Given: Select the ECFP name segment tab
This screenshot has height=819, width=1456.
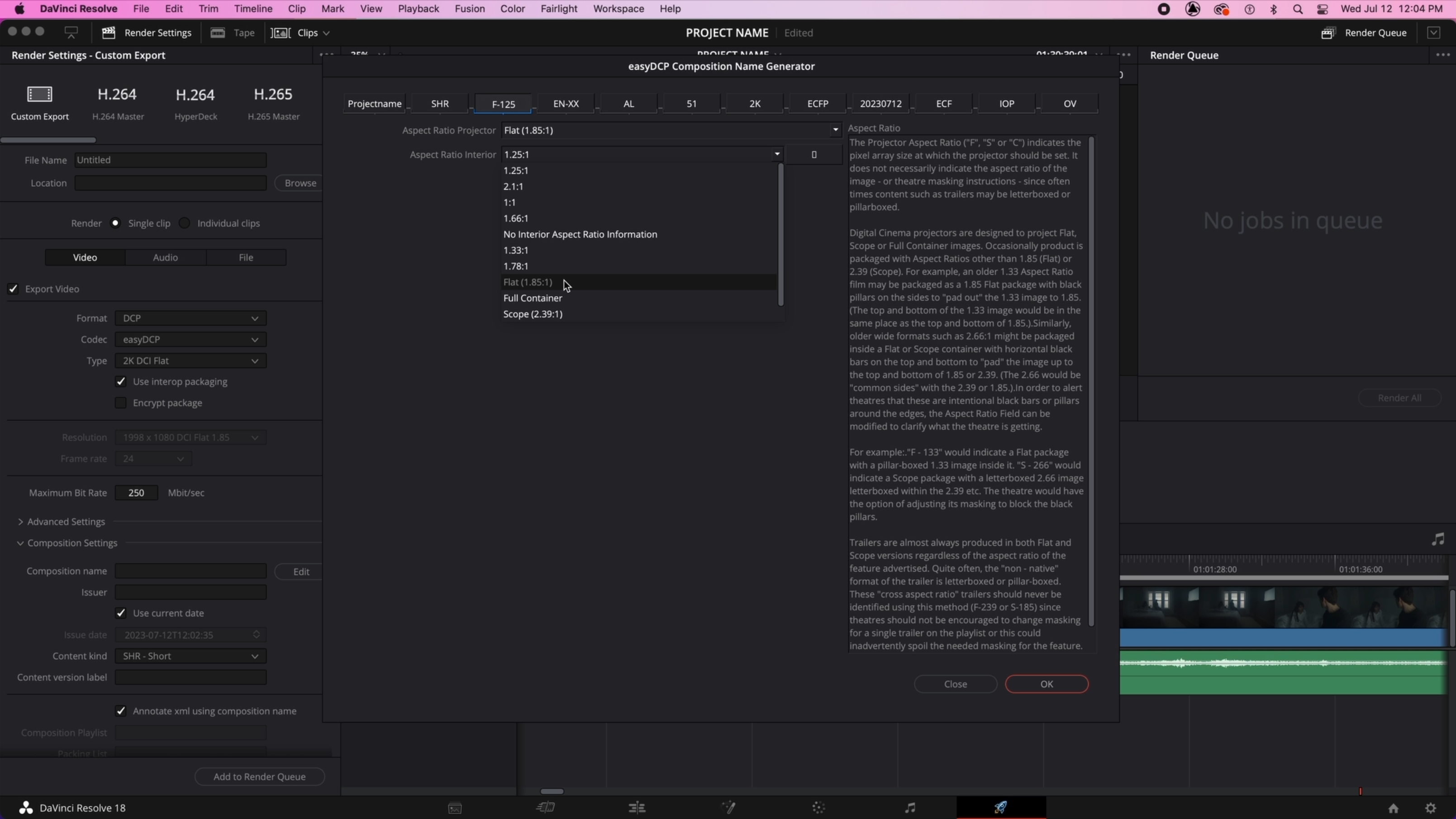Looking at the screenshot, I should tap(818, 104).
